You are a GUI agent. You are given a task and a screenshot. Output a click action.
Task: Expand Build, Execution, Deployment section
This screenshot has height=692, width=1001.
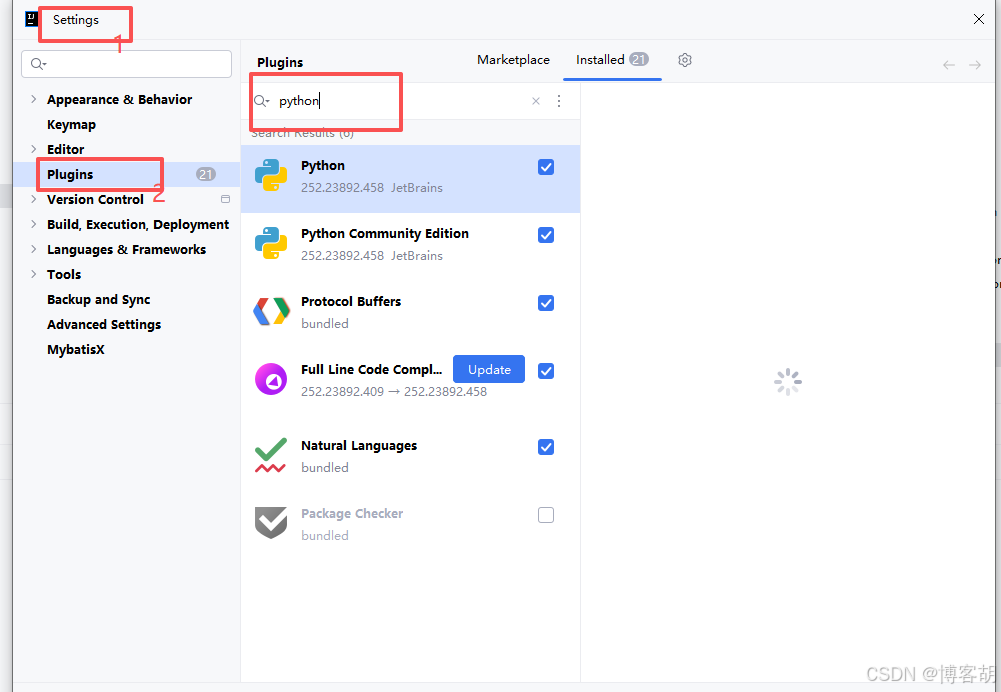(33, 224)
